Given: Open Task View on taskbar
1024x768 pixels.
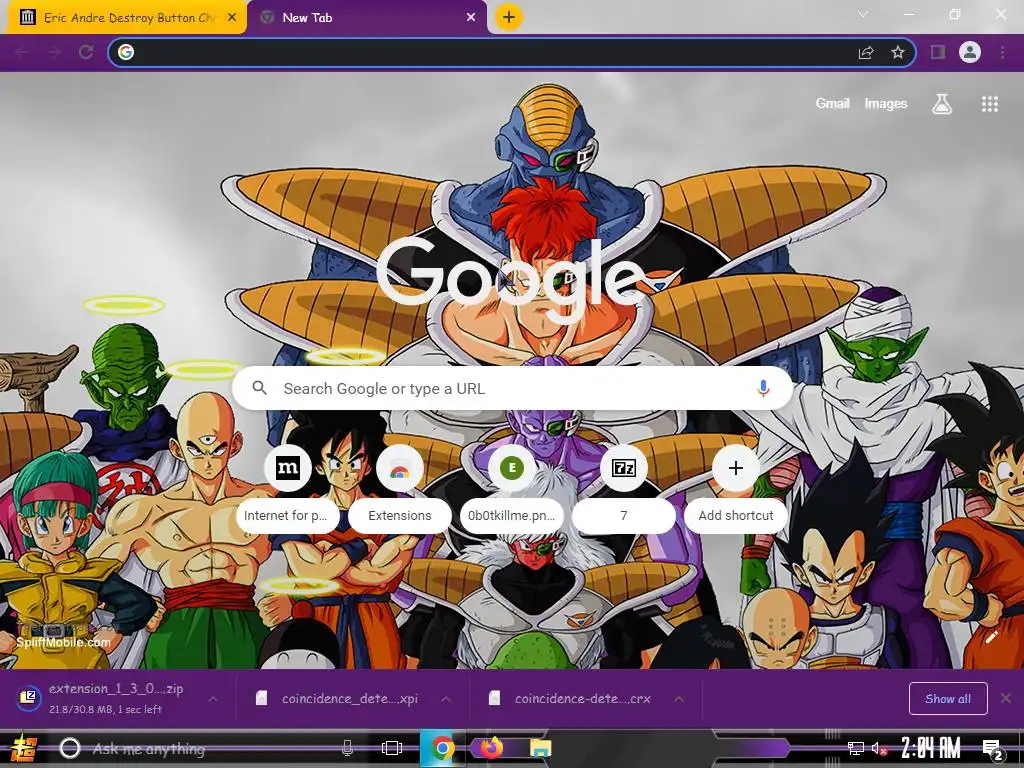Looking at the screenshot, I should [x=391, y=748].
